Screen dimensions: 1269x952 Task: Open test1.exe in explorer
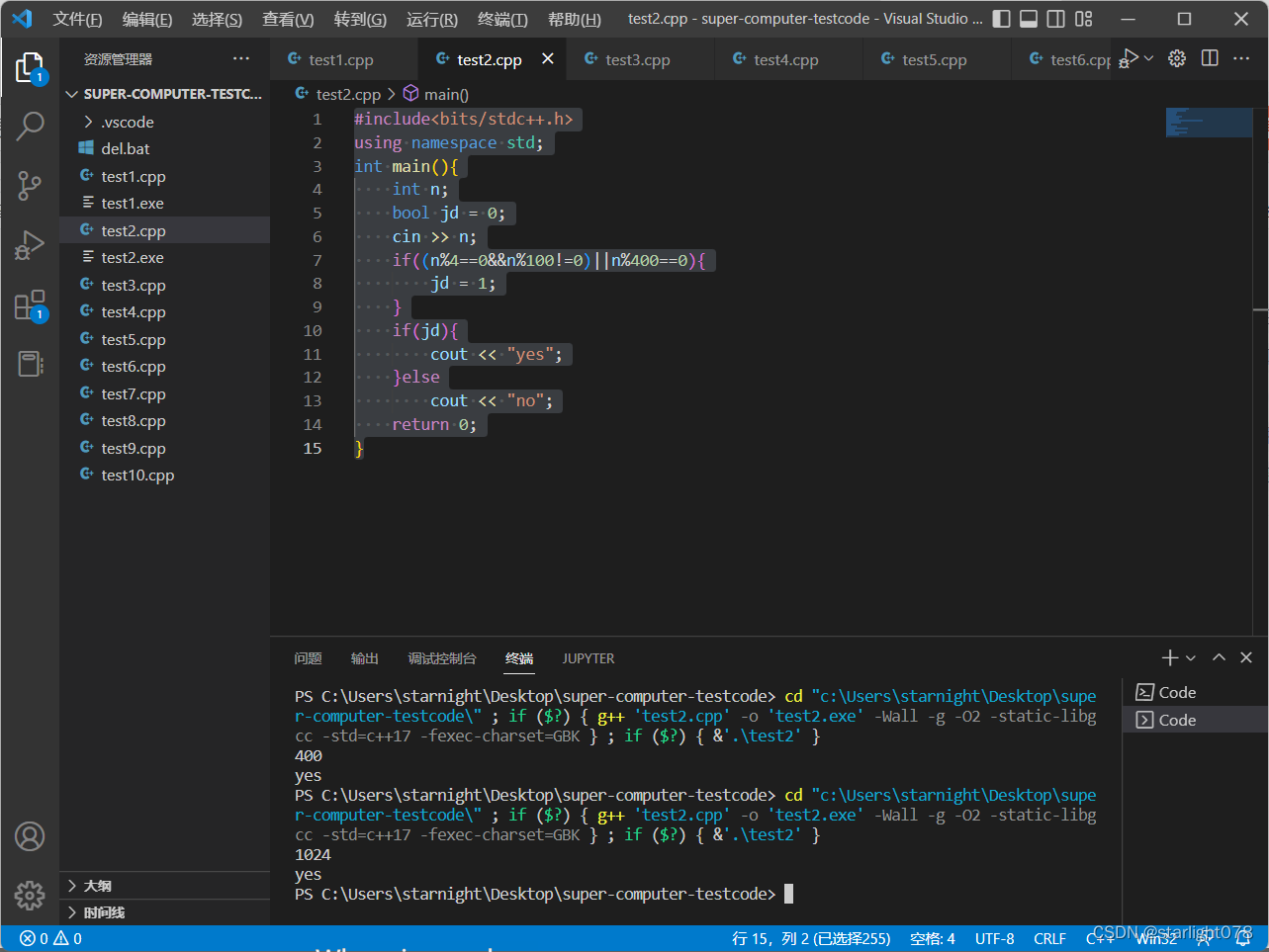[x=165, y=203]
